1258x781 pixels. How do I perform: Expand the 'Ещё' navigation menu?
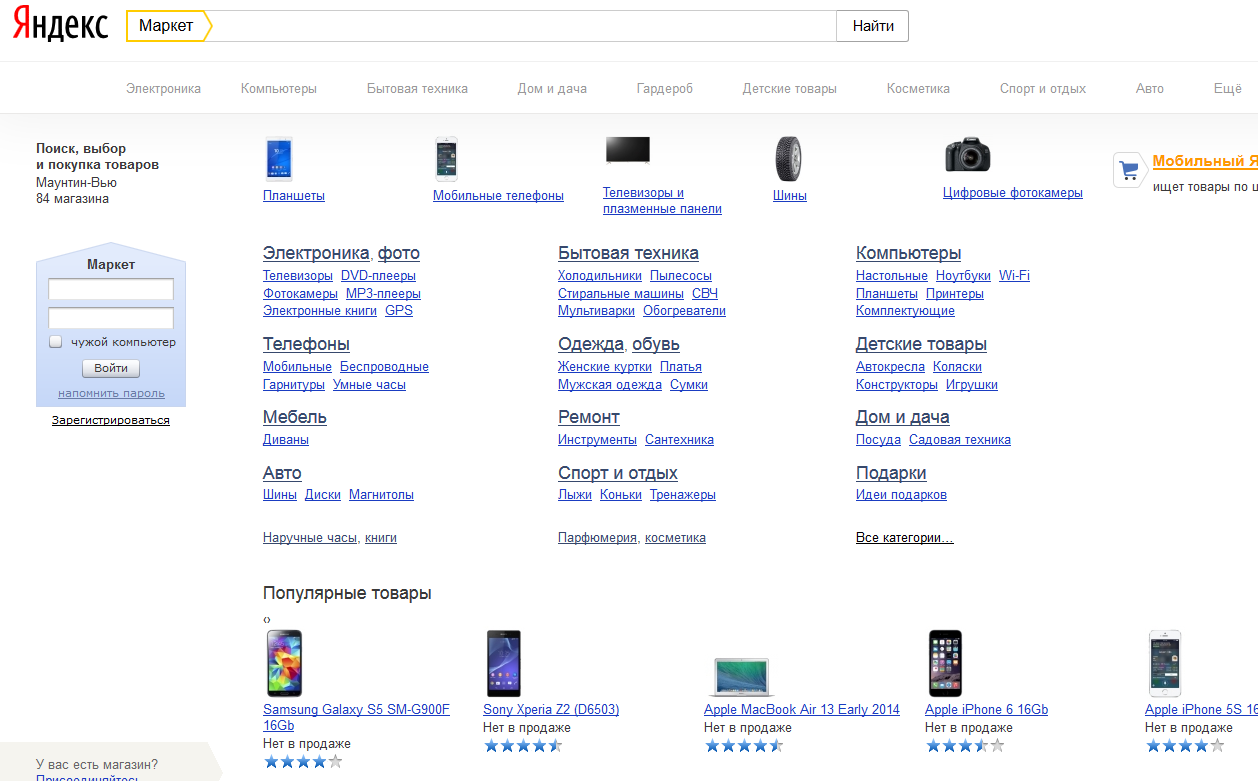[x=1227, y=88]
